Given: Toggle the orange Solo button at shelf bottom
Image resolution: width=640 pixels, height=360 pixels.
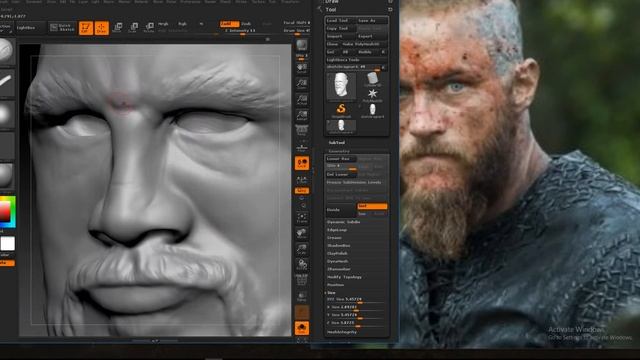Looking at the screenshot, I should [x=302, y=328].
